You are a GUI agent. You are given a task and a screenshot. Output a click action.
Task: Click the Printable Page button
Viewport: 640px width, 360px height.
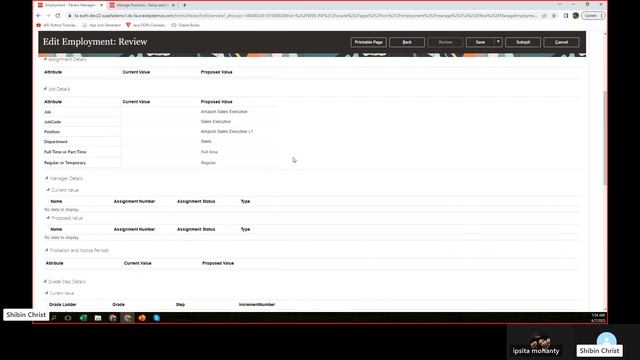[368, 42]
